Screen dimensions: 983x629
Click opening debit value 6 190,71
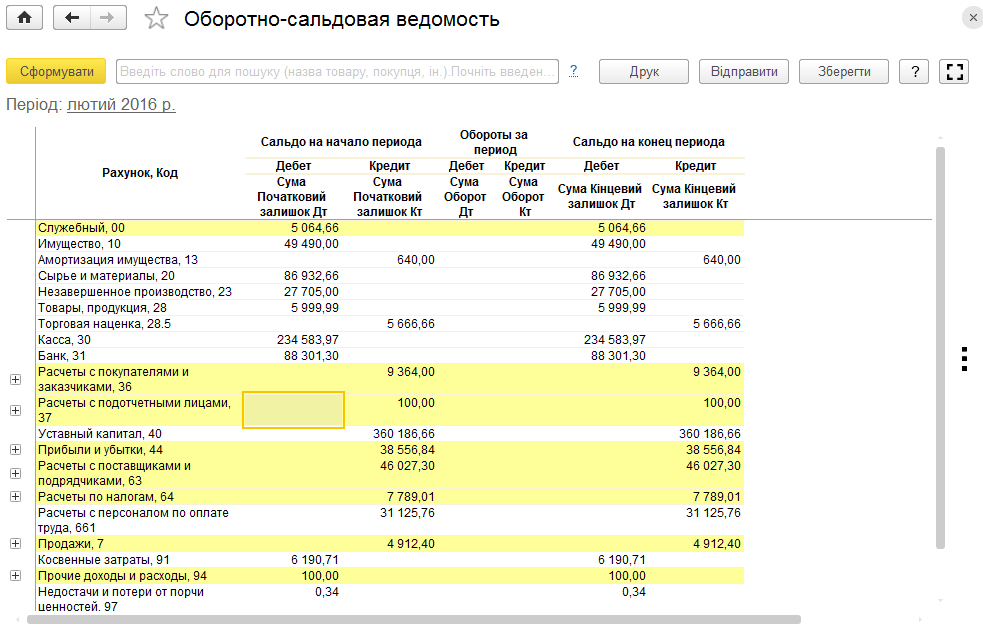coord(315,560)
